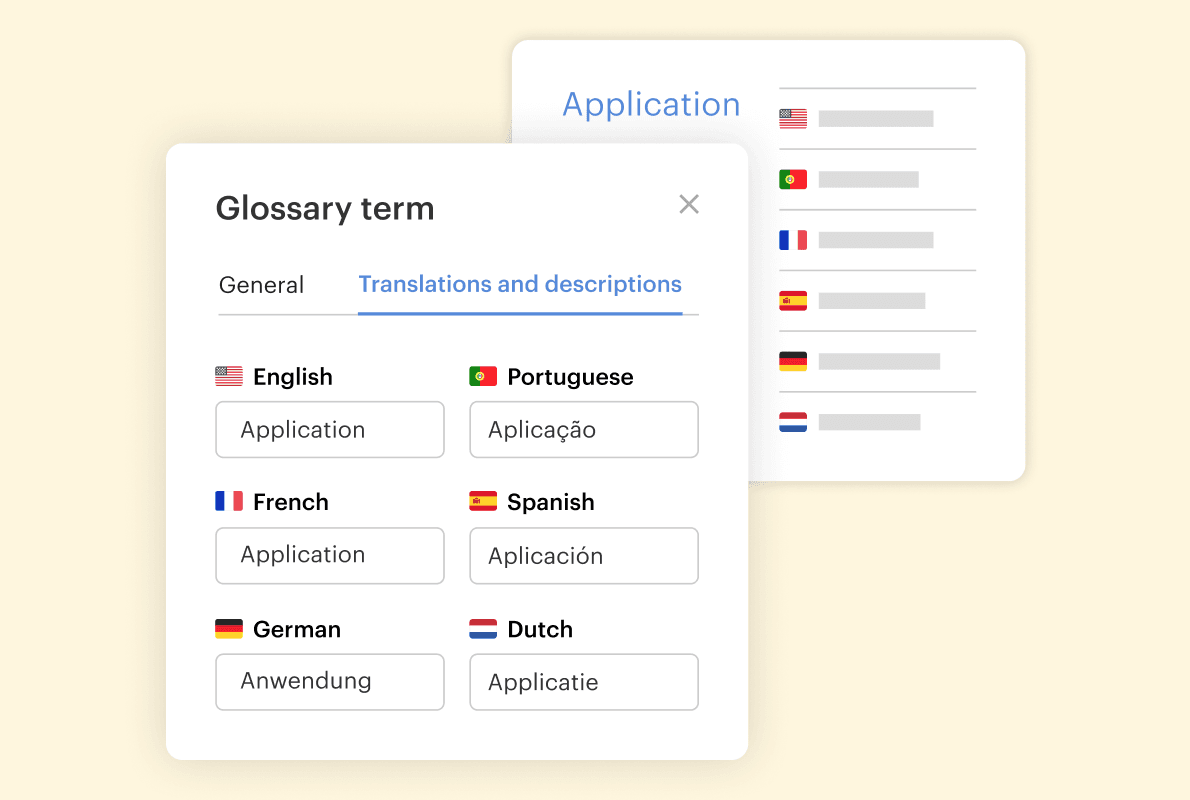Close the Glossary term dialog
Screen dimensions: 1190x800
689,204
